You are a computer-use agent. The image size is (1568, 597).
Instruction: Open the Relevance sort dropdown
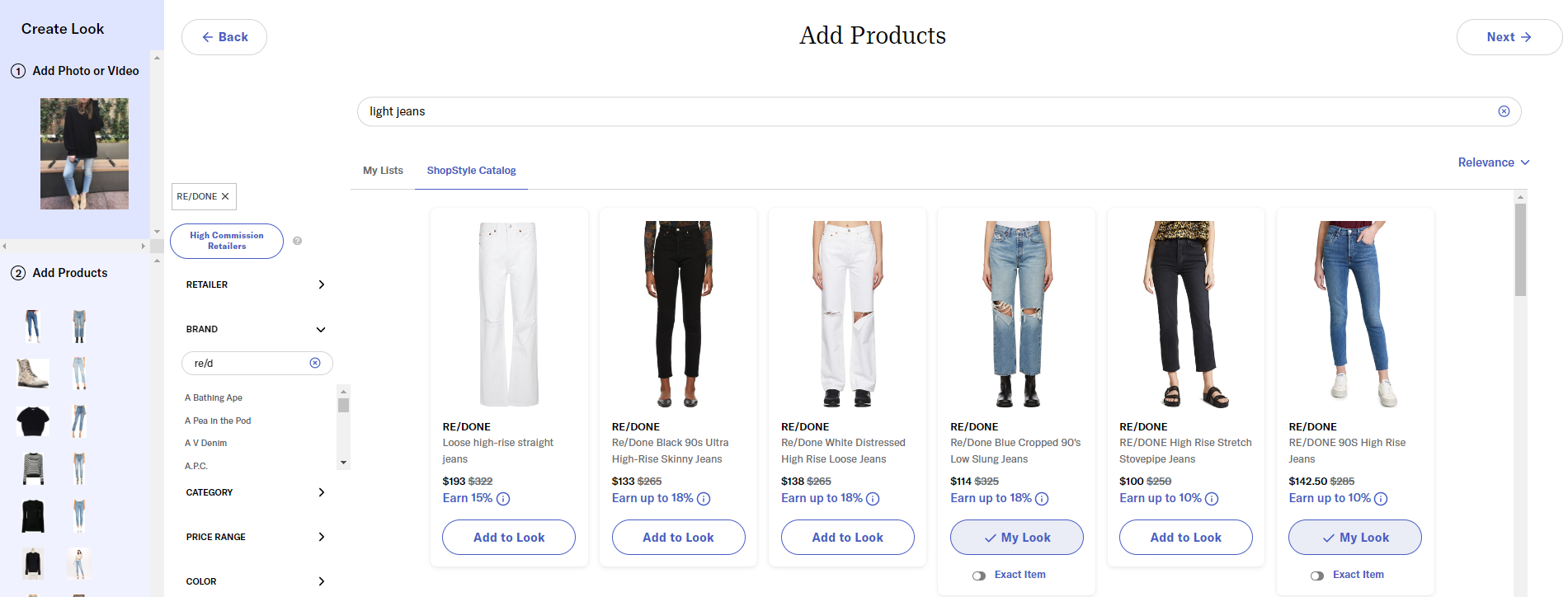1493,162
